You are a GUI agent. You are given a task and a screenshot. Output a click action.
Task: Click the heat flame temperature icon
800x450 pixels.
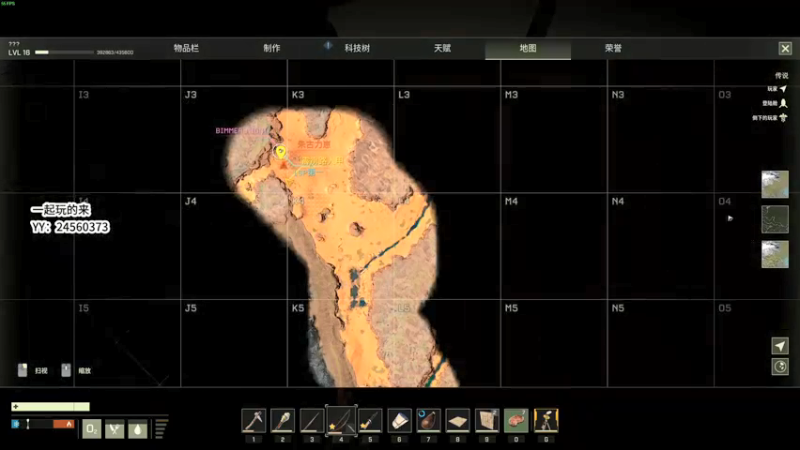tap(69, 424)
